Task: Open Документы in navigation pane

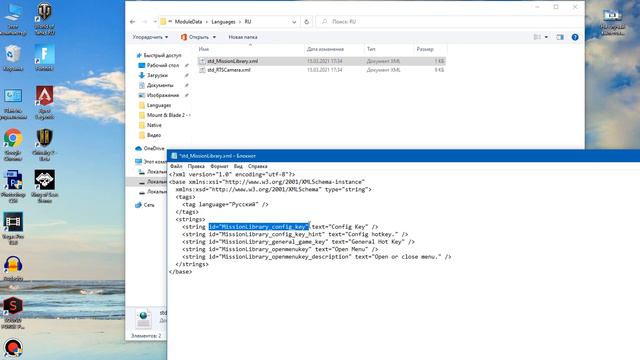Action: pos(160,85)
